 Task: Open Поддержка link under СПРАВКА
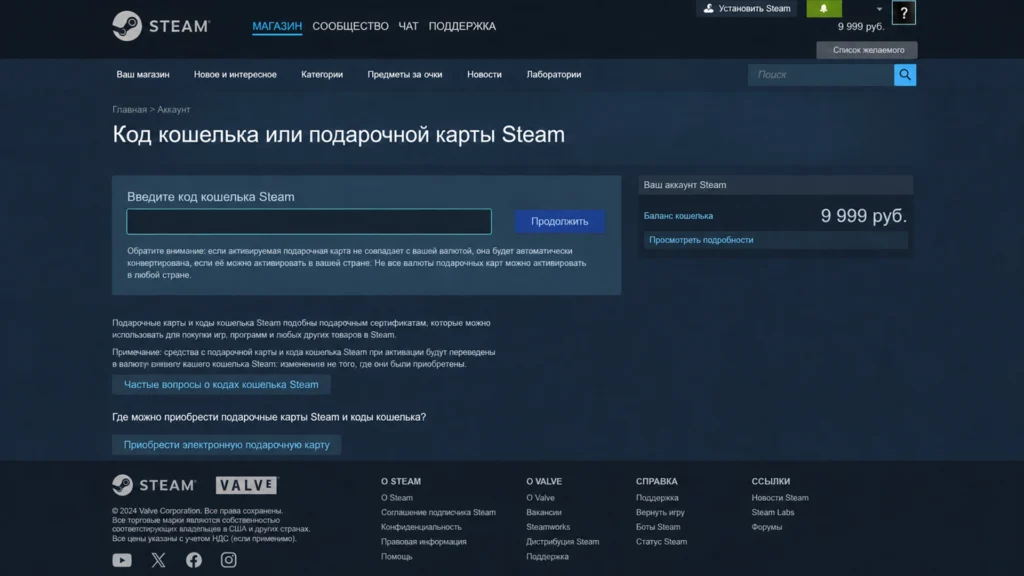coord(657,498)
